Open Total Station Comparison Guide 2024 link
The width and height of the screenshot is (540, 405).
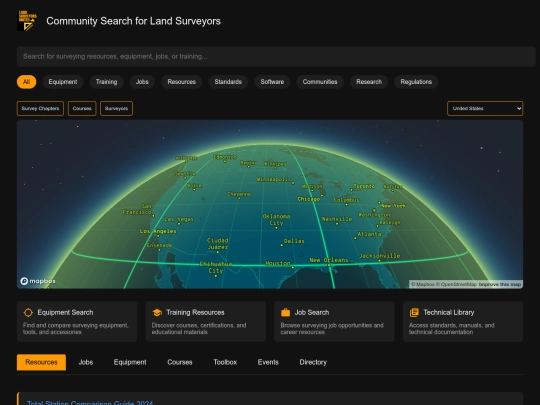90,403
